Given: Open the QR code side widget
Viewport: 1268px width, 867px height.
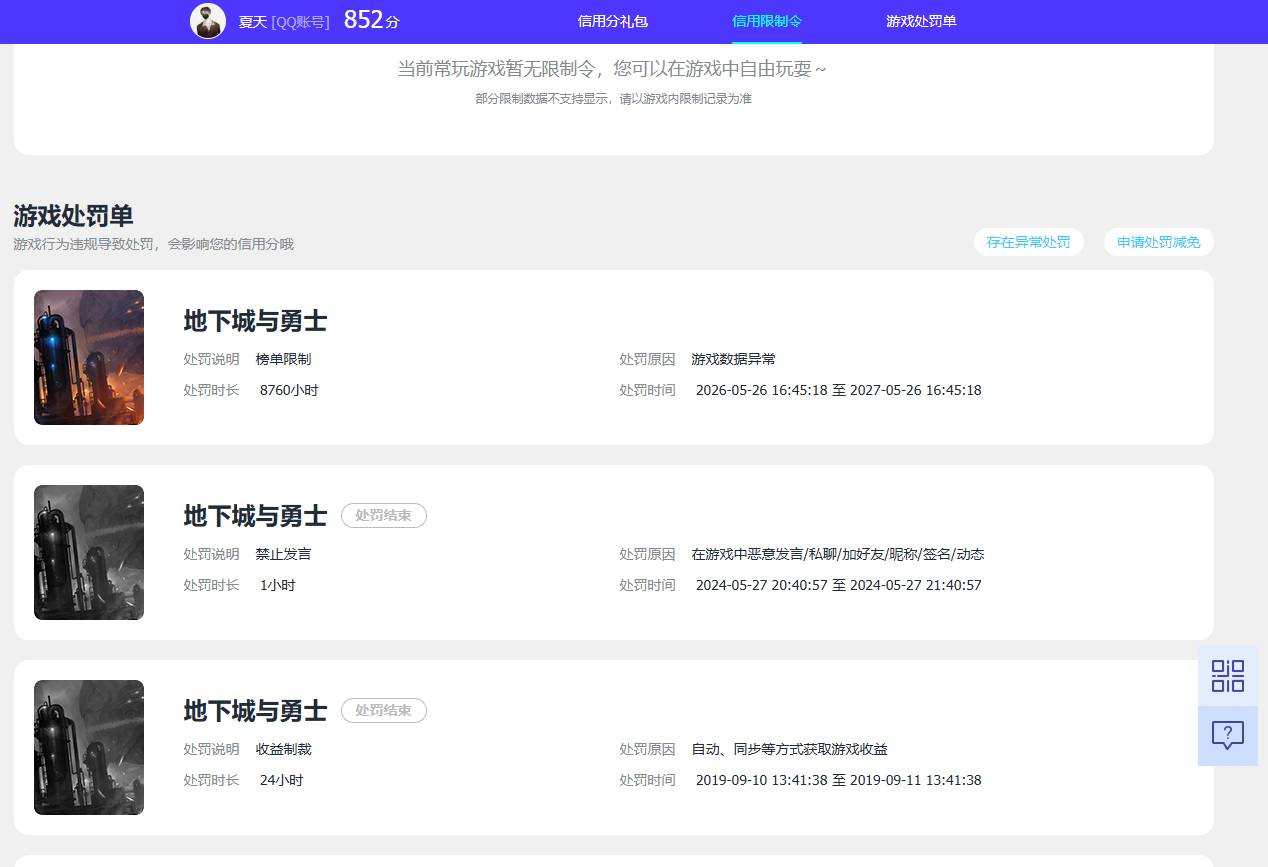Looking at the screenshot, I should [x=1228, y=676].
